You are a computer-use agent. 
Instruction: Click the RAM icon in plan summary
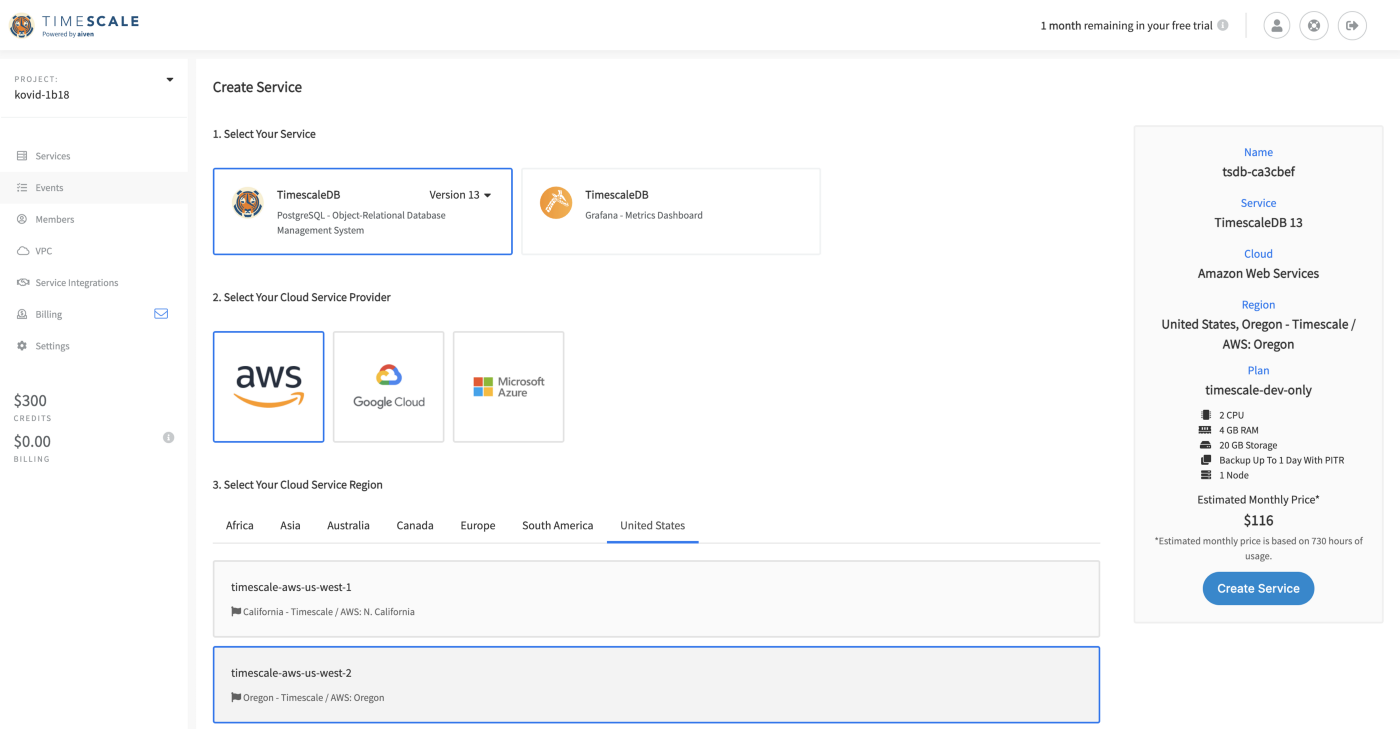point(1205,430)
